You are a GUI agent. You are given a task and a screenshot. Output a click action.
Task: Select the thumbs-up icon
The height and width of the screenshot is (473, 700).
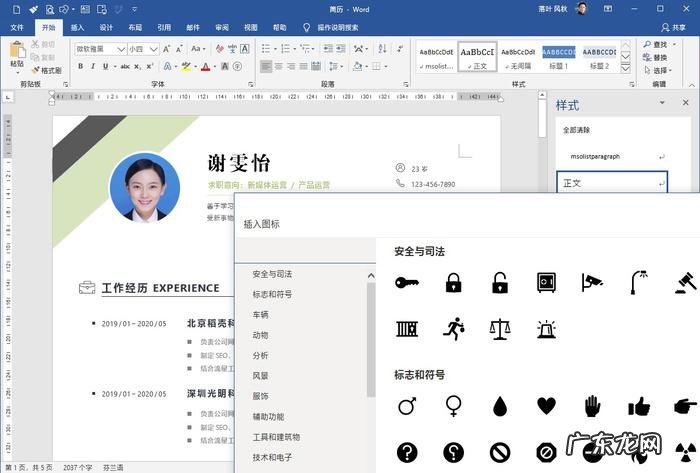click(x=639, y=405)
